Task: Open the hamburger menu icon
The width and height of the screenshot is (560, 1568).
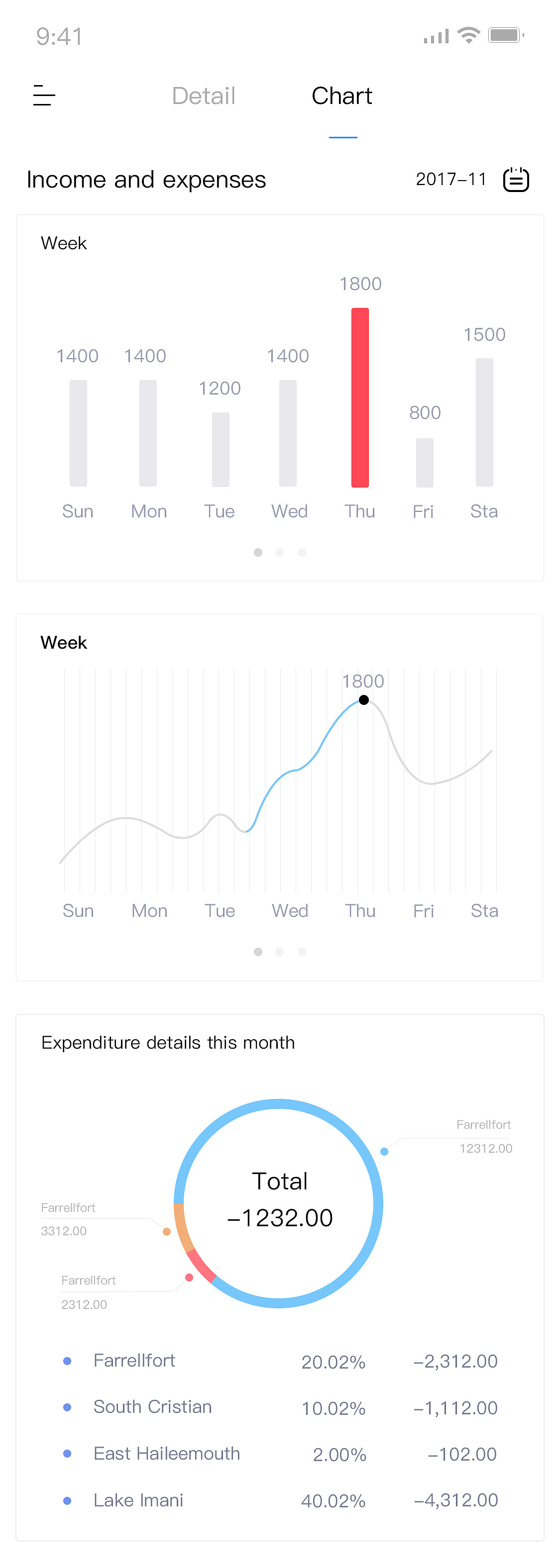Action: [x=44, y=96]
